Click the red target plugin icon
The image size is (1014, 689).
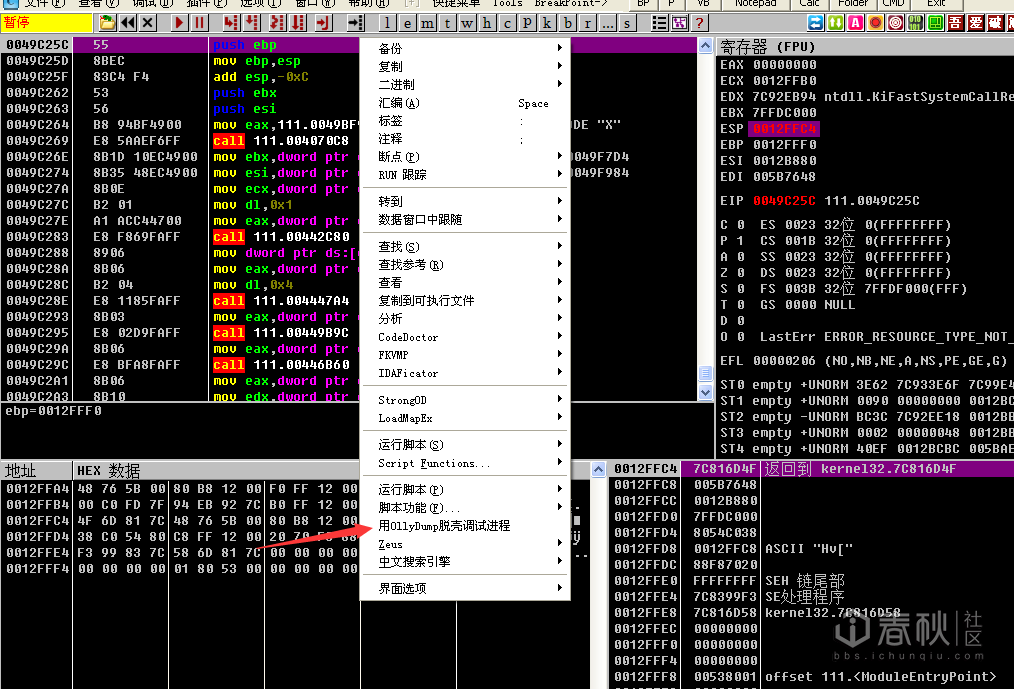click(x=896, y=23)
